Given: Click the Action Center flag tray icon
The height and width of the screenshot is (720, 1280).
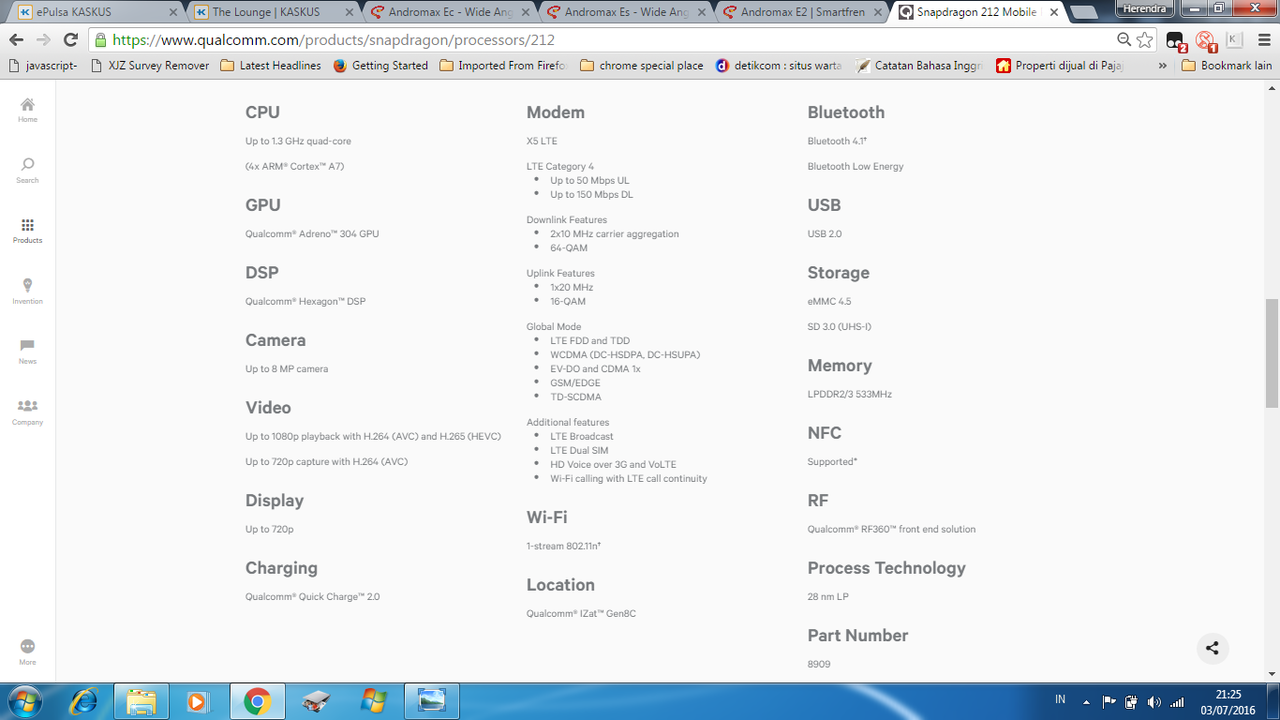Looking at the screenshot, I should click(x=1109, y=702).
